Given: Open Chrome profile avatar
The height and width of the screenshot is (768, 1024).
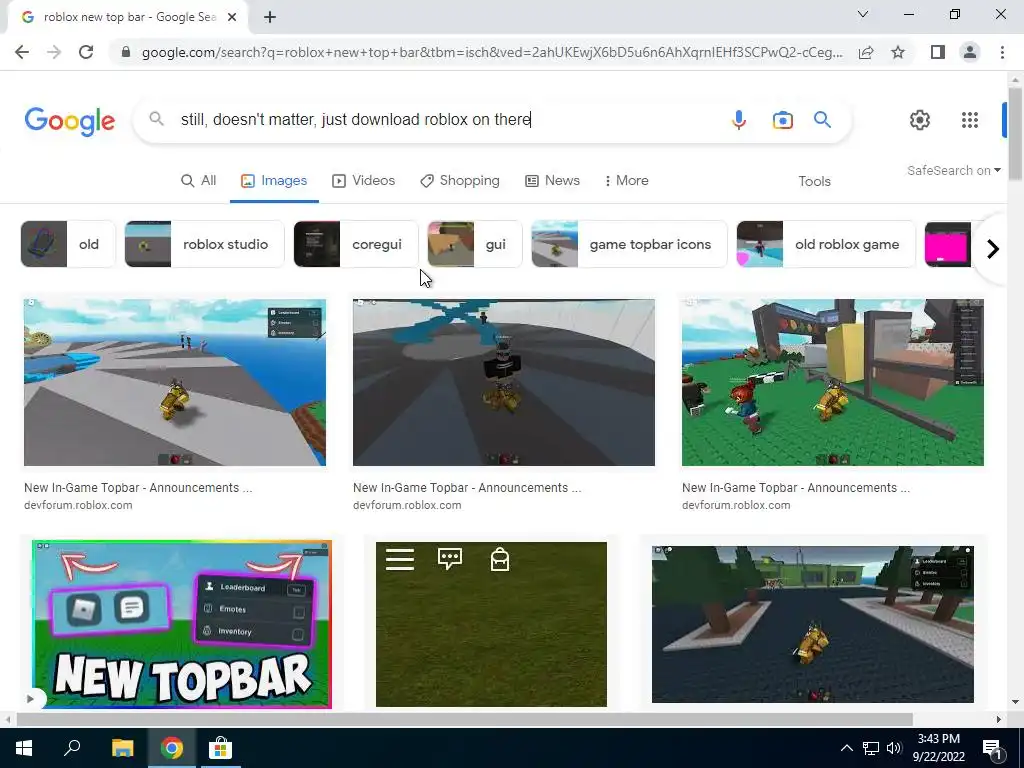Looking at the screenshot, I should point(970,52).
